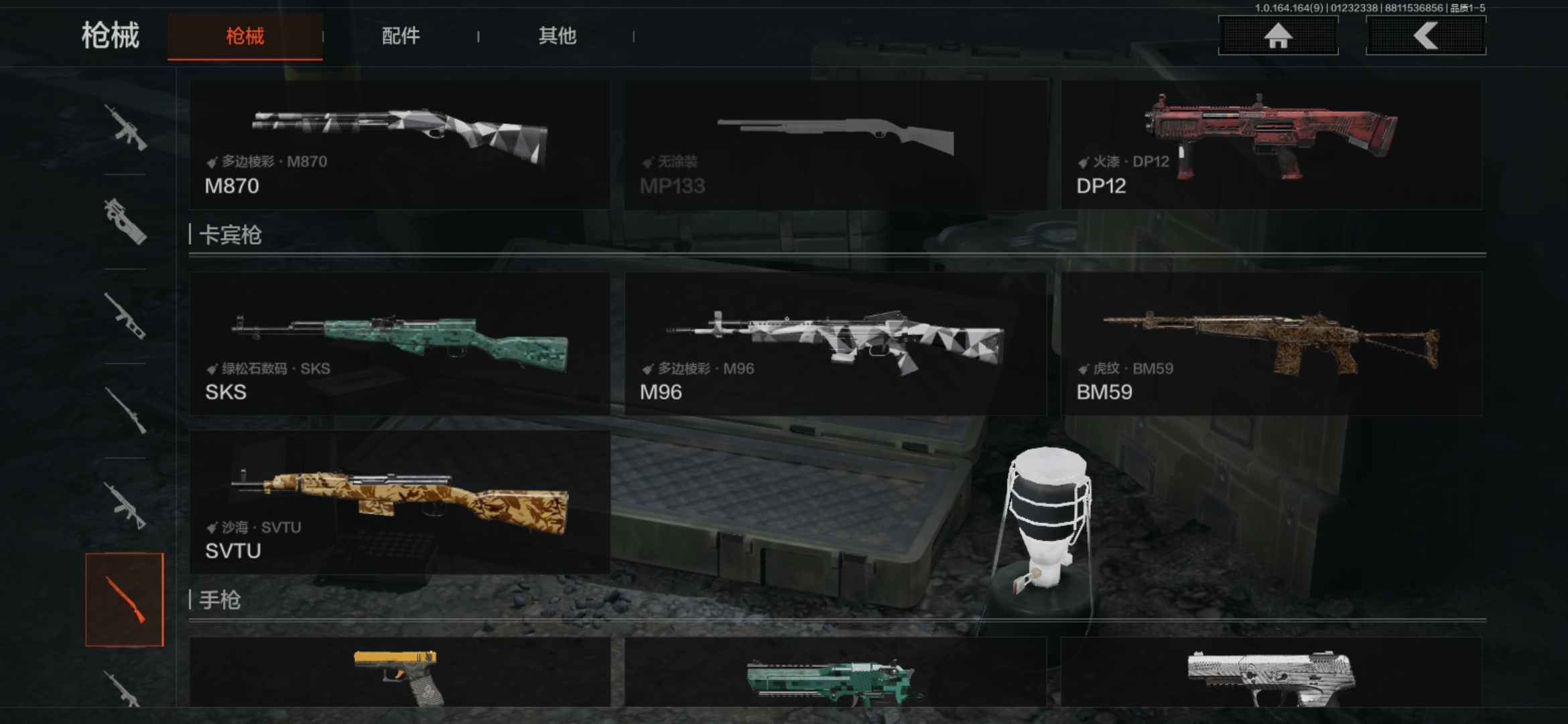Select the active 枪械 tab
Viewport: 1568px width, 724px height.
[x=245, y=36]
